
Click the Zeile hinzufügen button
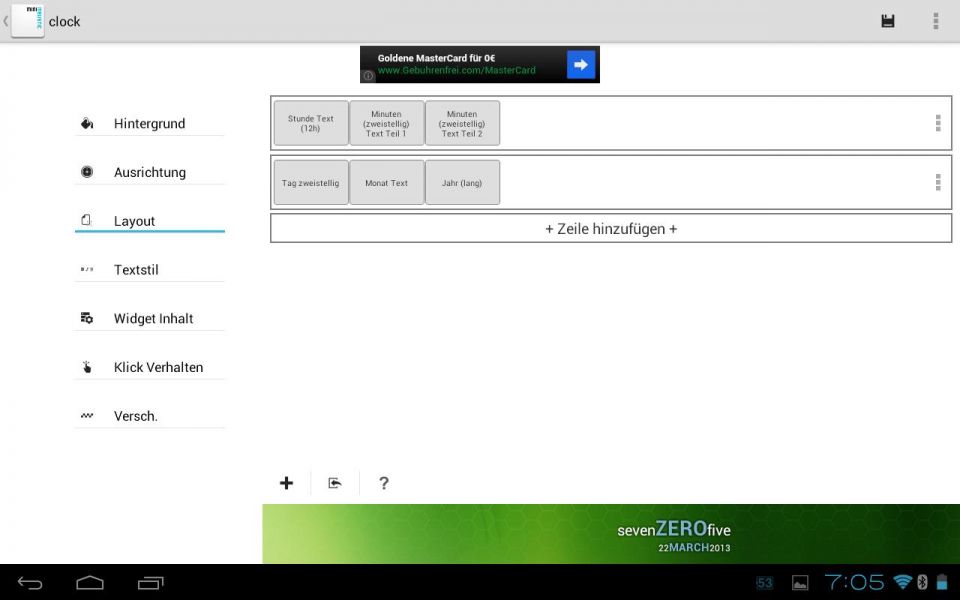610,228
